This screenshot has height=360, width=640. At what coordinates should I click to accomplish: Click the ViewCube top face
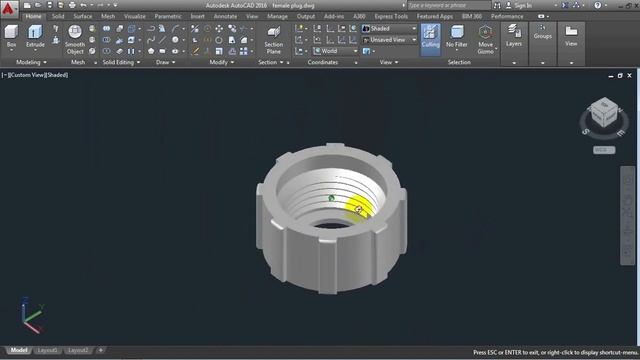click(x=605, y=104)
